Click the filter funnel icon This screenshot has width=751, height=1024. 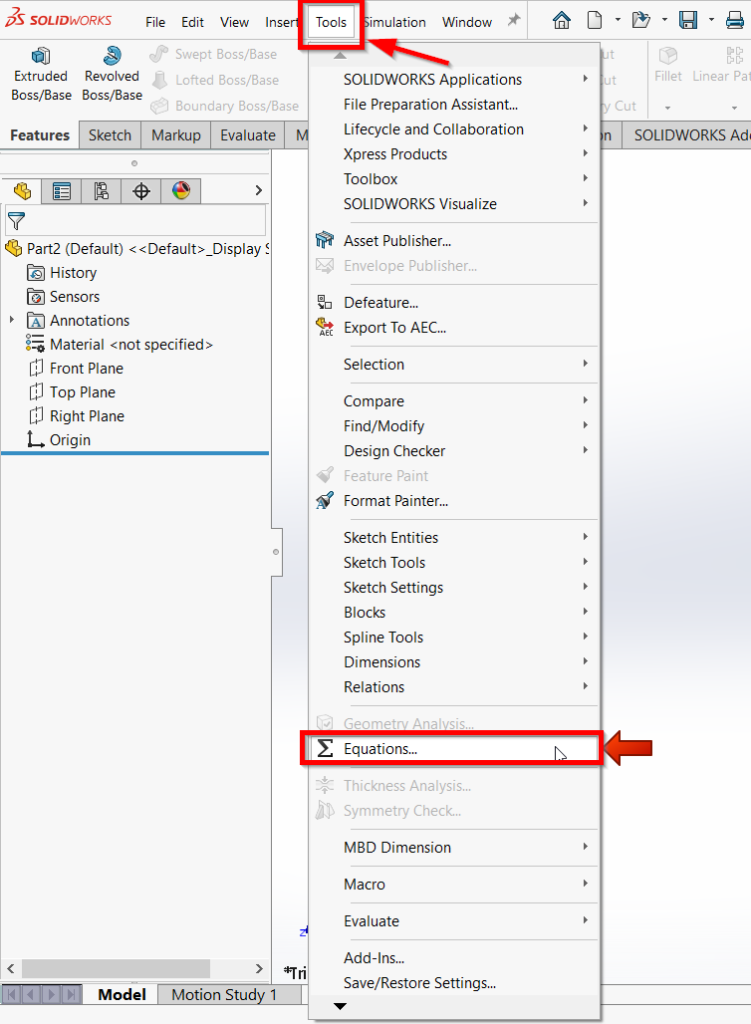click(16, 221)
